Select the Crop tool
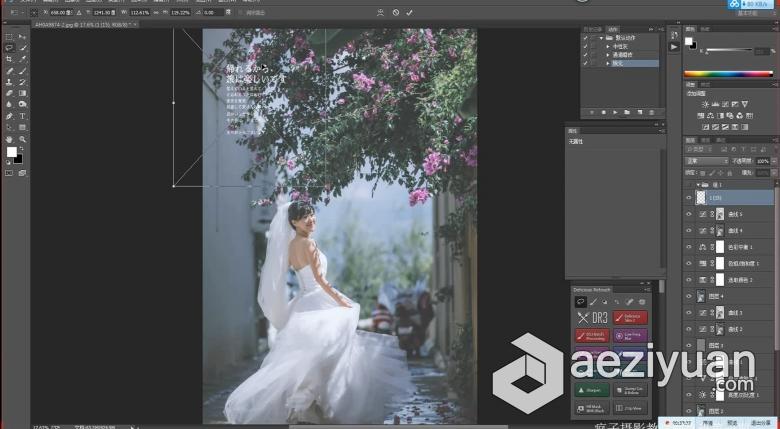780x429 pixels. point(10,59)
